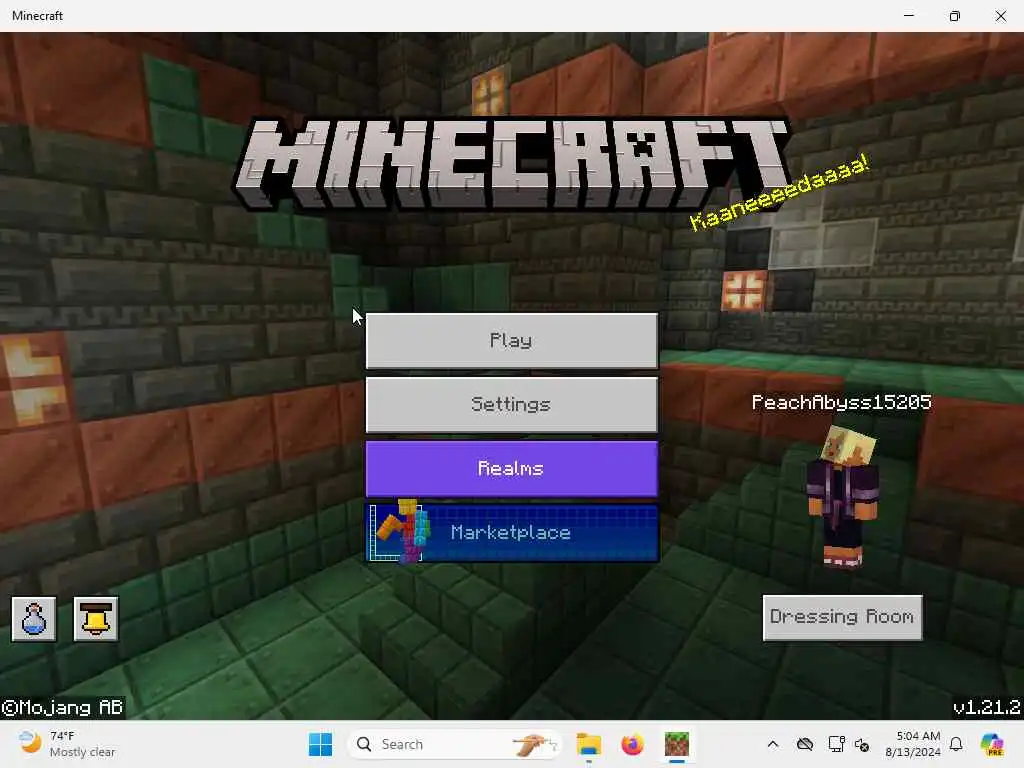Viewport: 1024px width, 768px height.
Task: Open File Explorer from the taskbar
Action: pyautogui.click(x=588, y=744)
